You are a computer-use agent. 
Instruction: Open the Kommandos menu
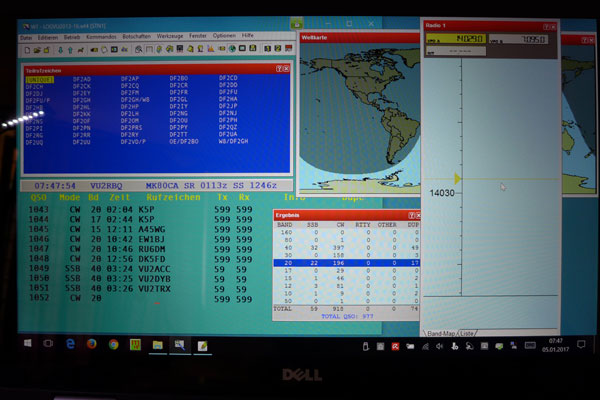(101, 37)
